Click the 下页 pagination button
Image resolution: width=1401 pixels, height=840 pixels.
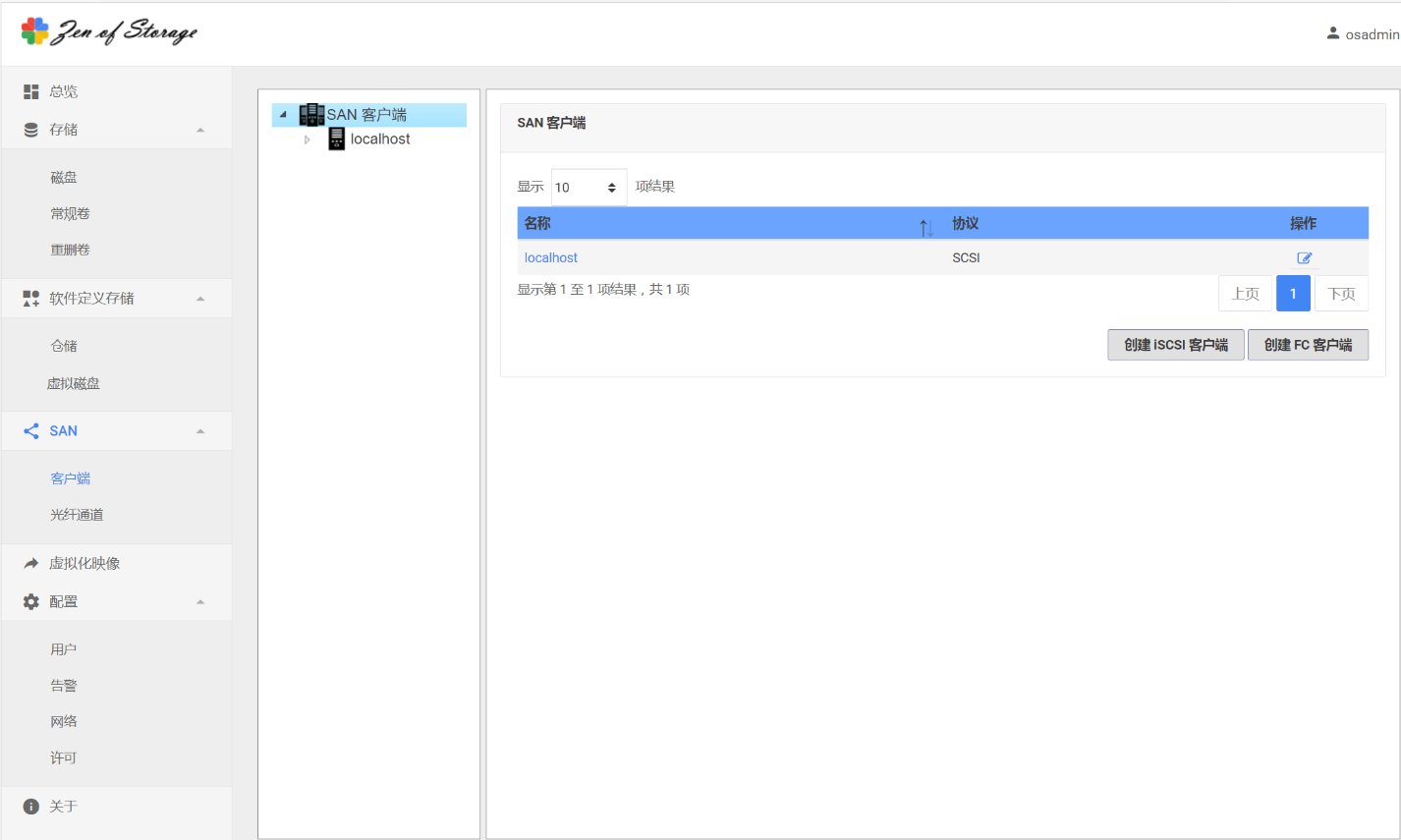click(1341, 294)
